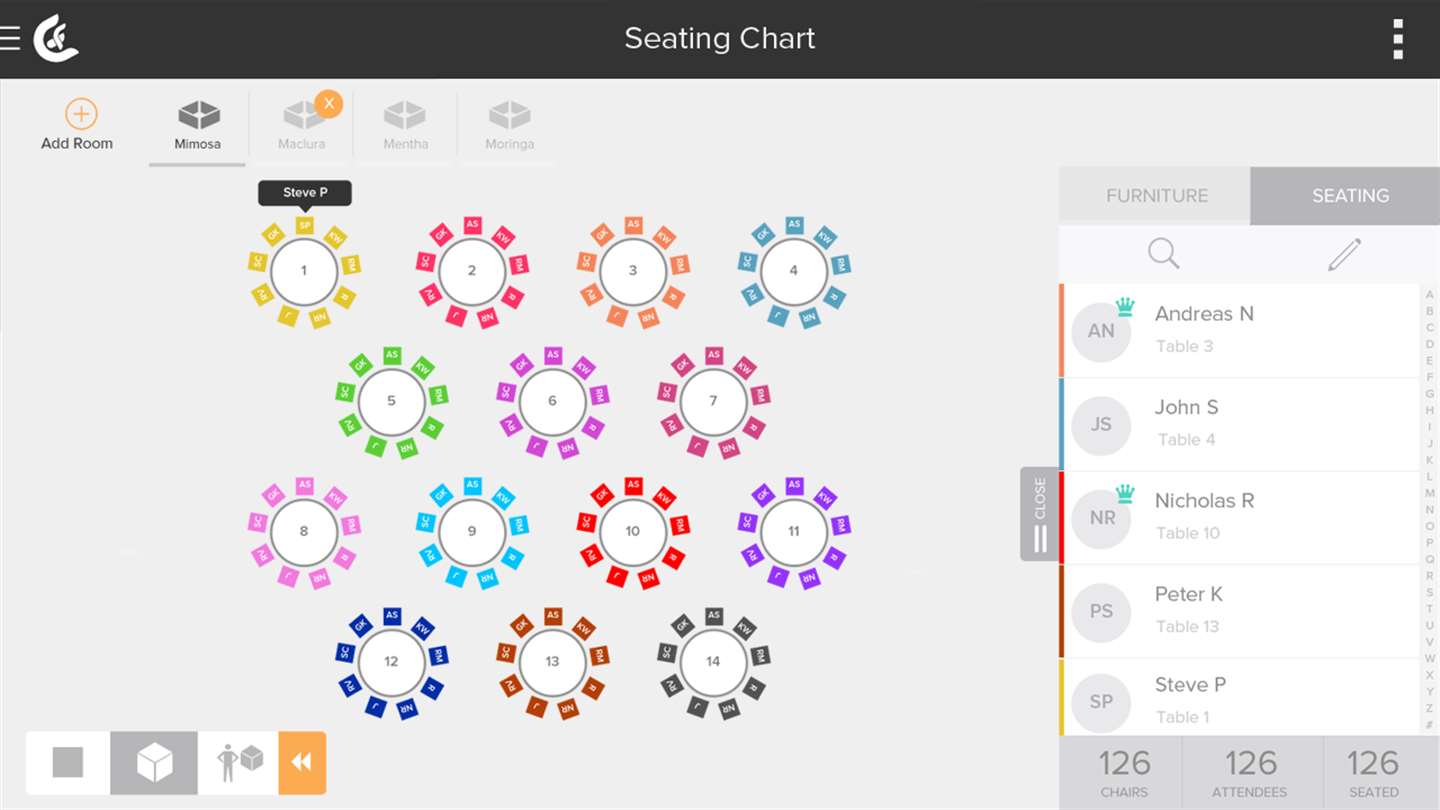Click the Add Room plus icon
This screenshot has width=1440, height=810.
(80, 114)
